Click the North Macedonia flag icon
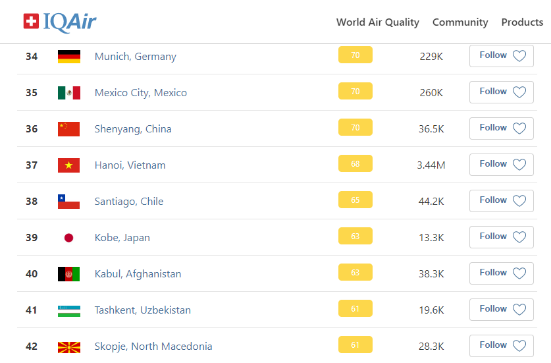551x363 pixels. tap(69, 347)
